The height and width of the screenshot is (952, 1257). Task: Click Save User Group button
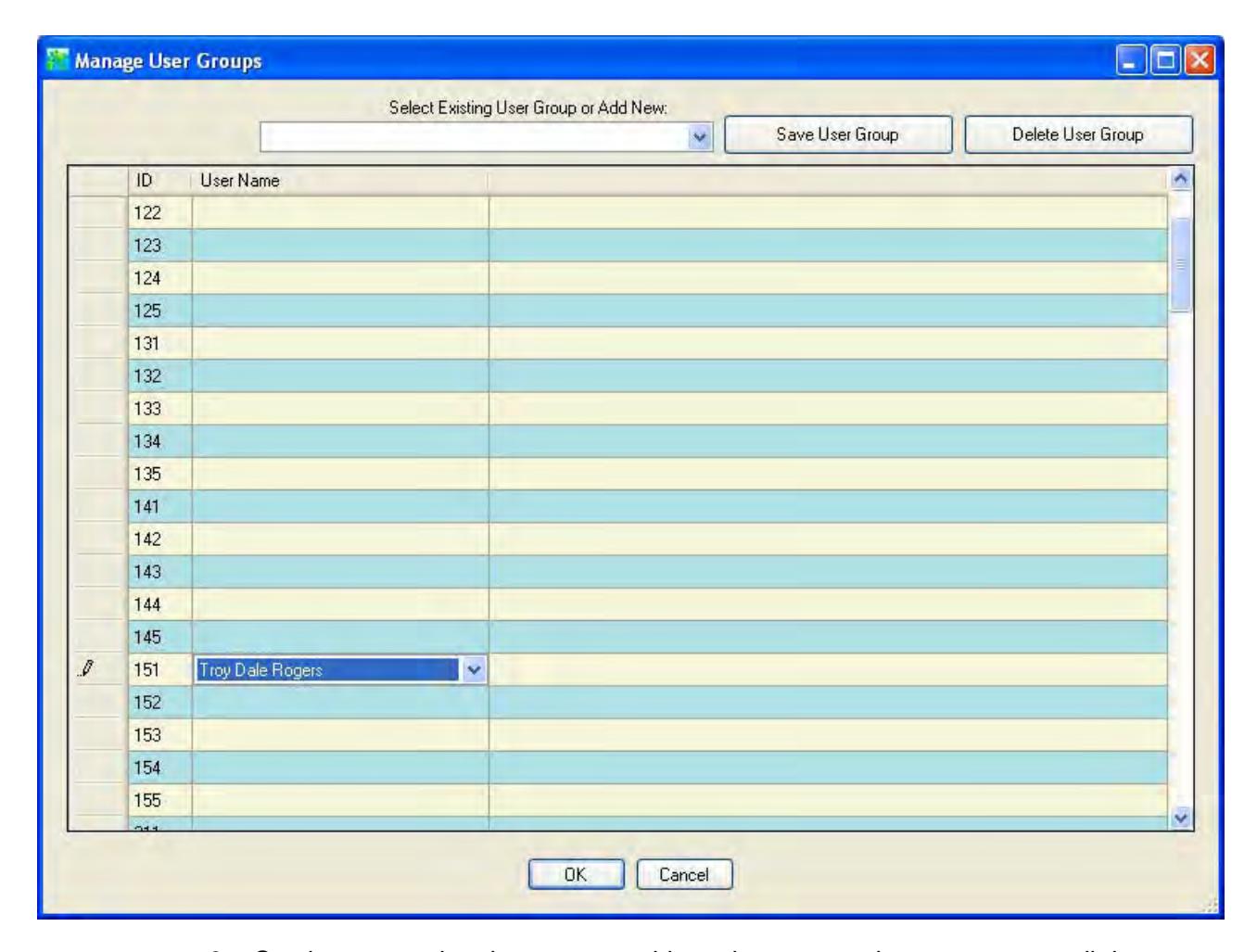(x=838, y=134)
